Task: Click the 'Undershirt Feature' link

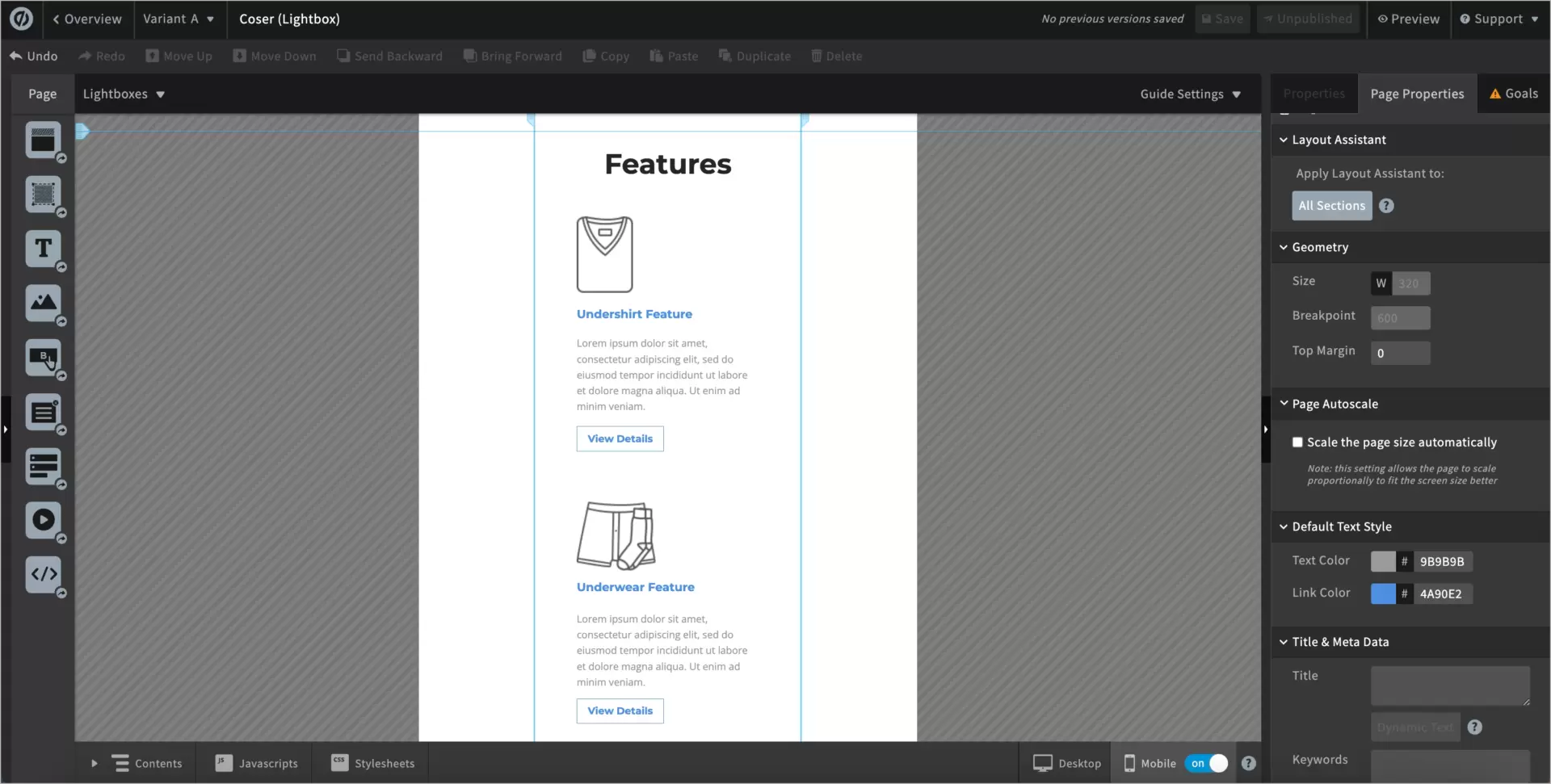Action: pos(634,314)
